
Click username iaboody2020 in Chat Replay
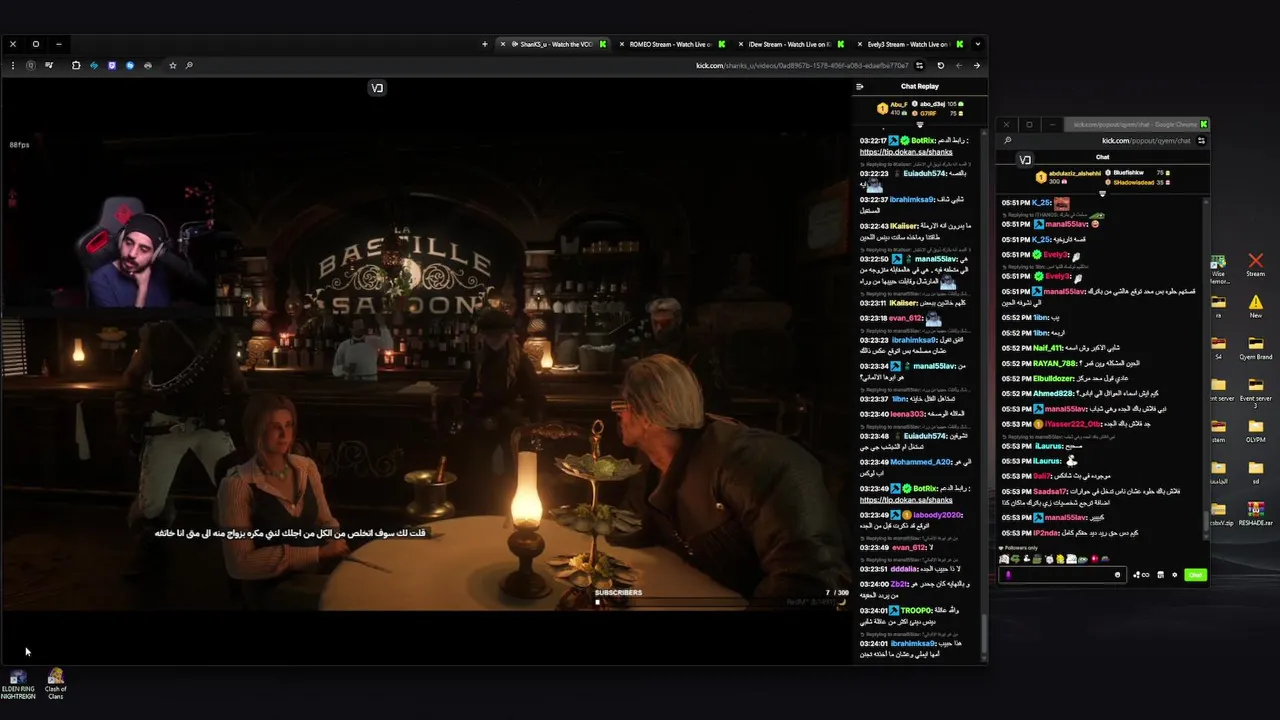[937, 515]
